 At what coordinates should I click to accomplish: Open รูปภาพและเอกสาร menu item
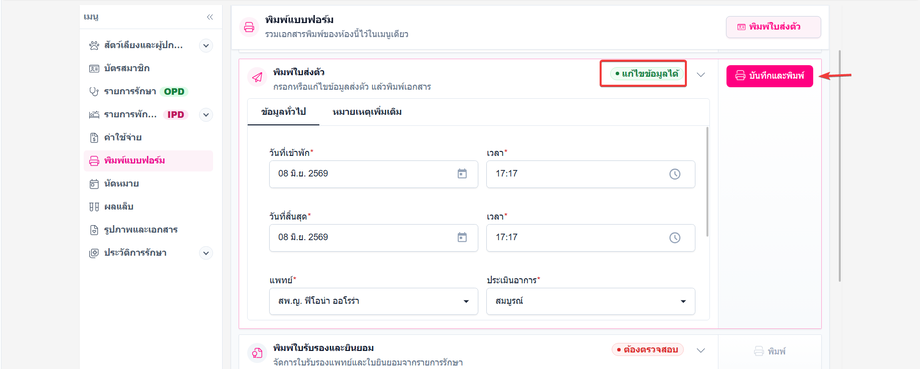(x=148, y=230)
